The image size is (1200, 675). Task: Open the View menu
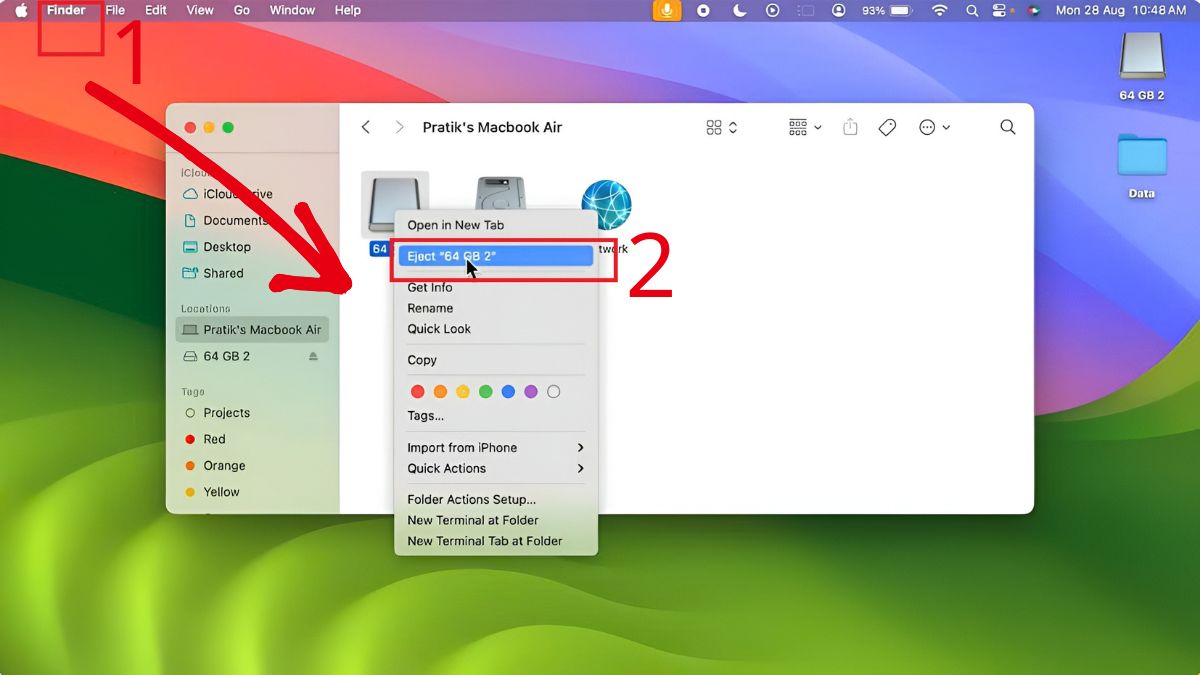200,10
